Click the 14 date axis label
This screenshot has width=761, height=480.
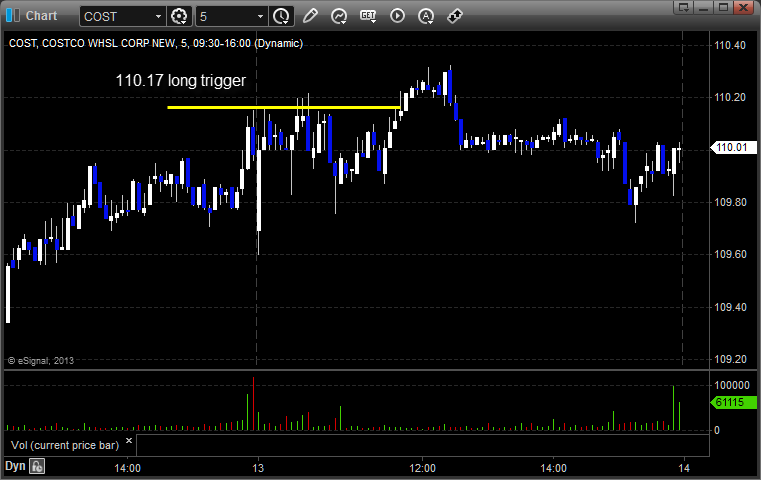[684, 468]
